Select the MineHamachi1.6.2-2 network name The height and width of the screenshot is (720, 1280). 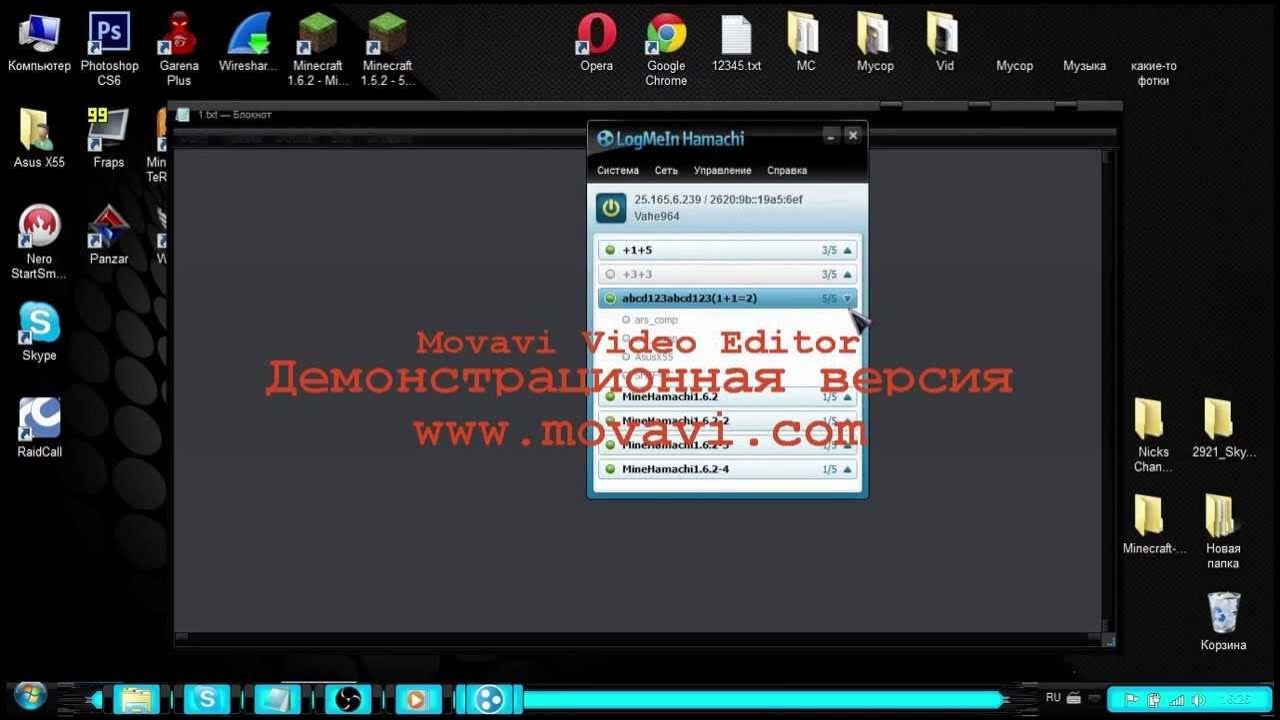[676, 421]
